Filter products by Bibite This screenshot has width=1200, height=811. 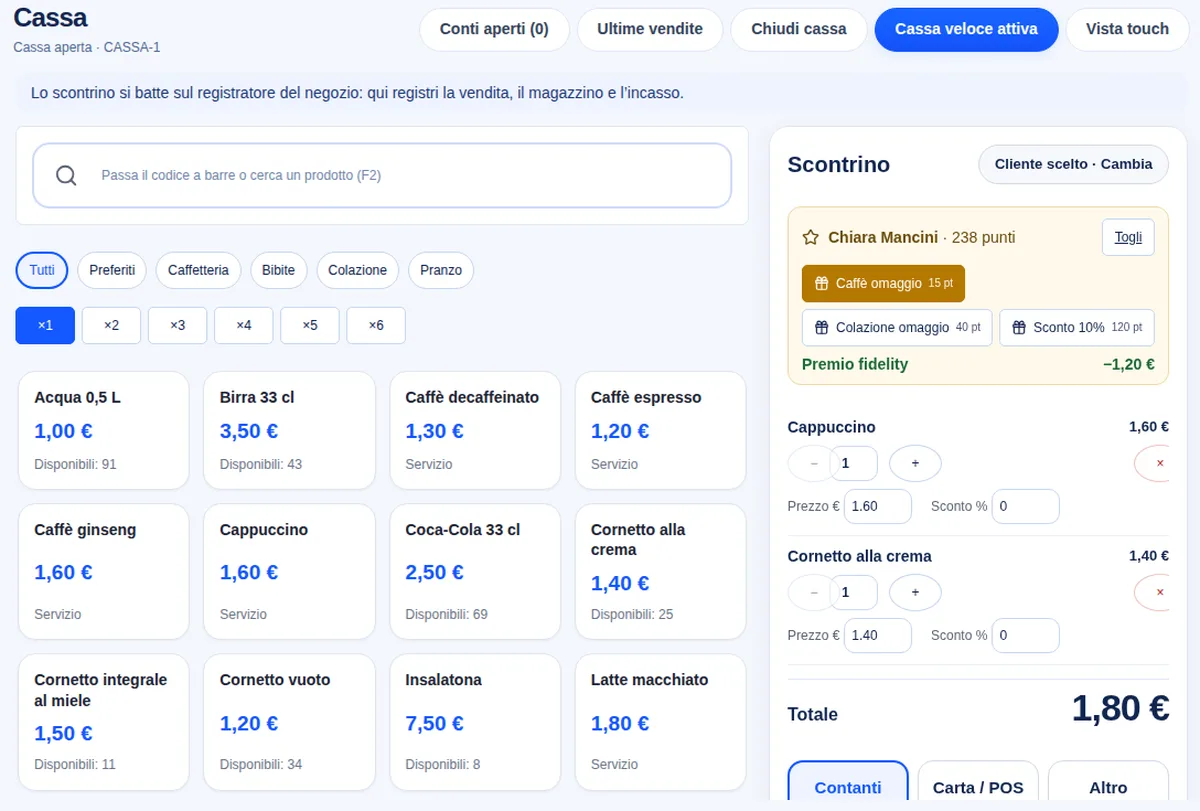pos(279,270)
